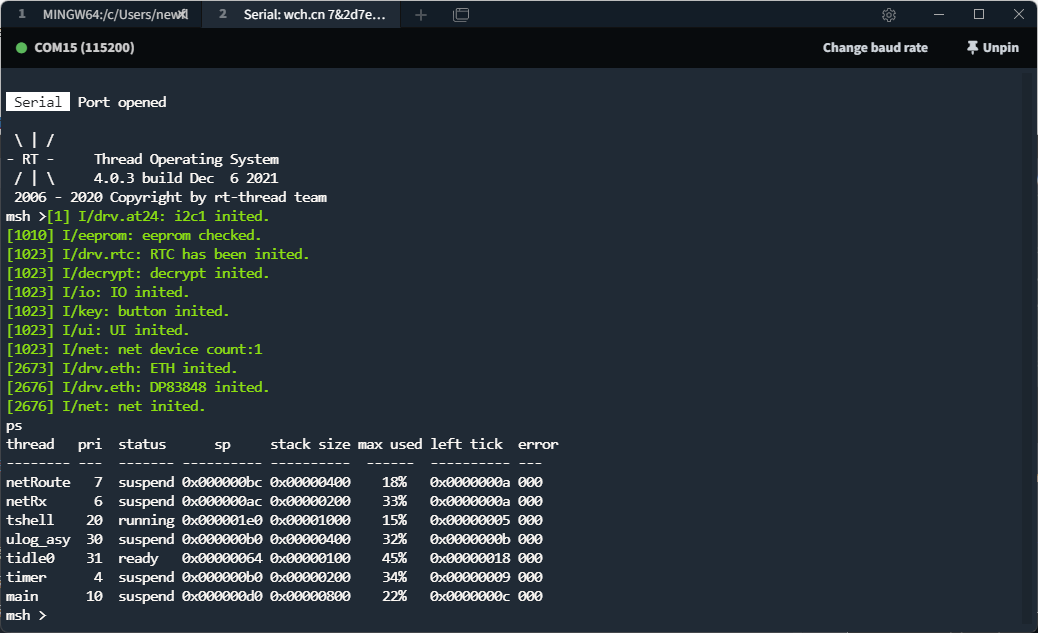Click the 'ready' status of tidle0

(x=138, y=560)
